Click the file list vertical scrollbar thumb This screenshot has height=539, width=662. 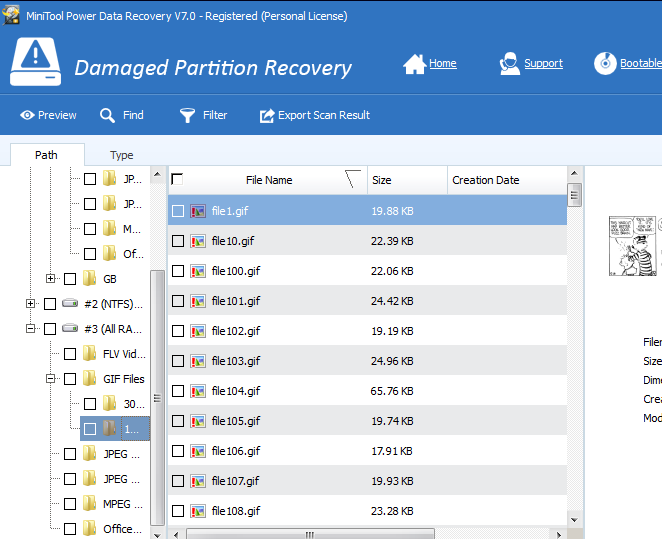click(x=574, y=195)
